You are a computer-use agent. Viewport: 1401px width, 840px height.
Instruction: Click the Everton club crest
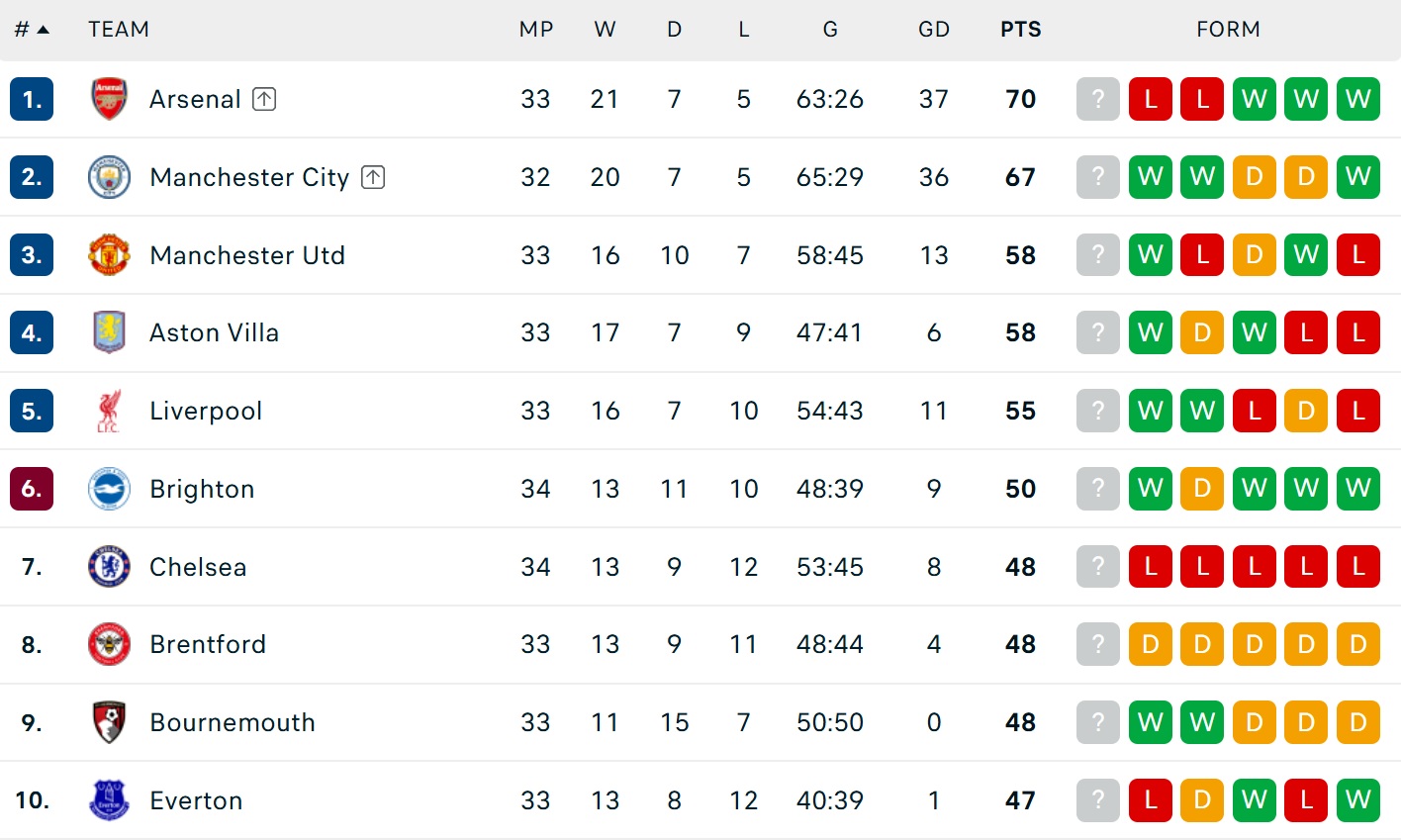(x=109, y=800)
